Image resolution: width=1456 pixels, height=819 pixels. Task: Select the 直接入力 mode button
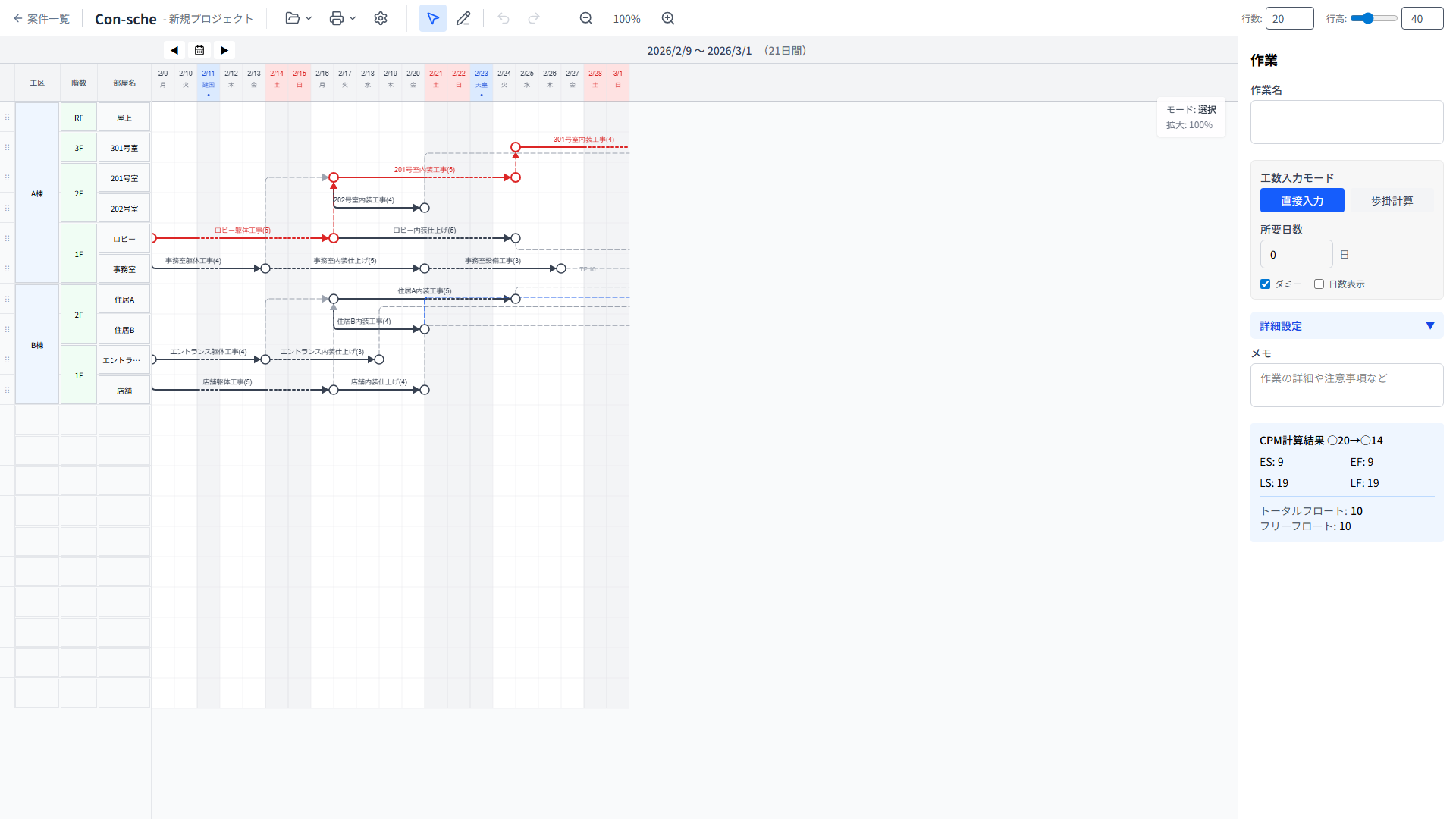pyautogui.click(x=1302, y=201)
